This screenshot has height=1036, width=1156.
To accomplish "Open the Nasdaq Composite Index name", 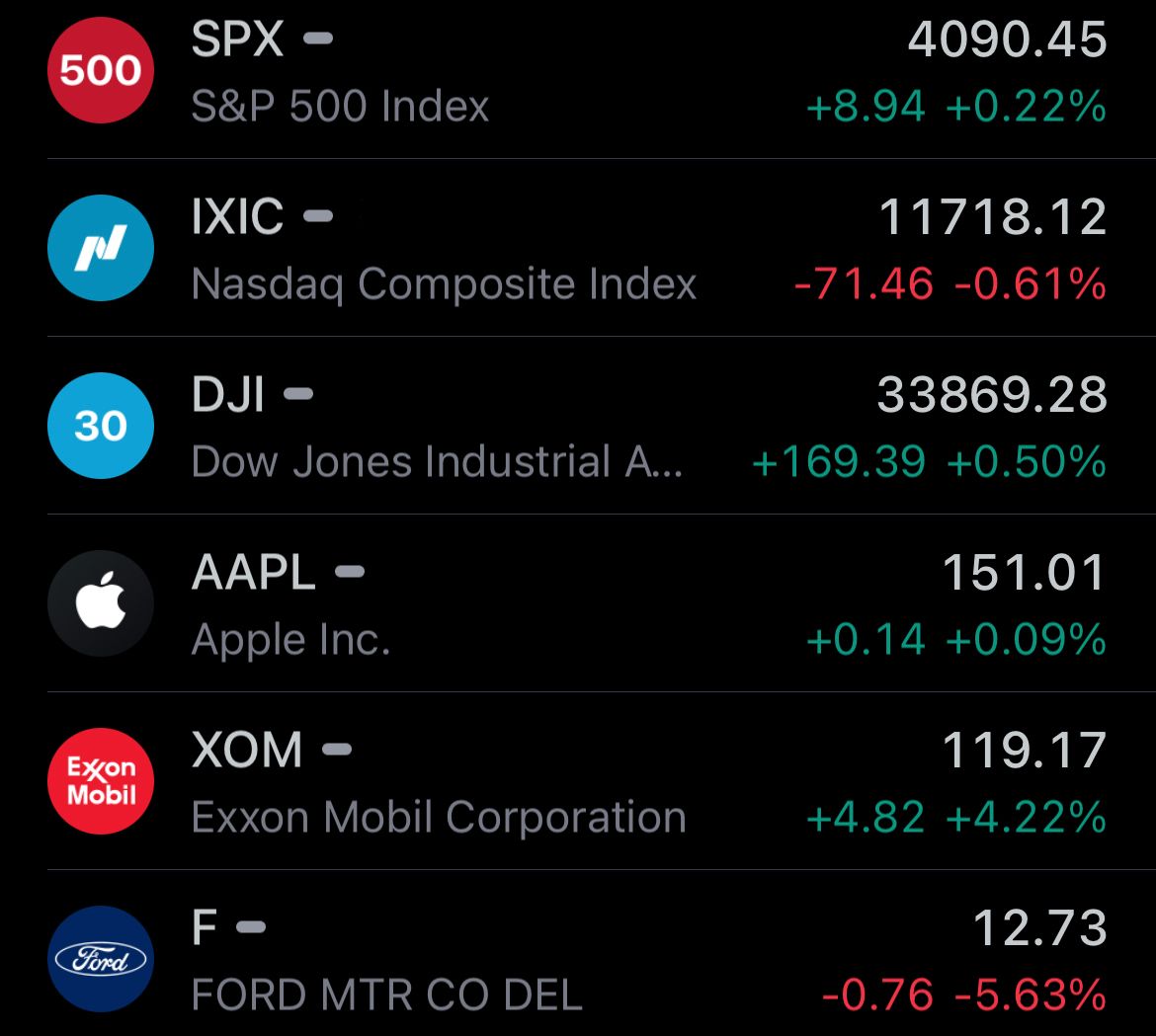I will point(444,284).
